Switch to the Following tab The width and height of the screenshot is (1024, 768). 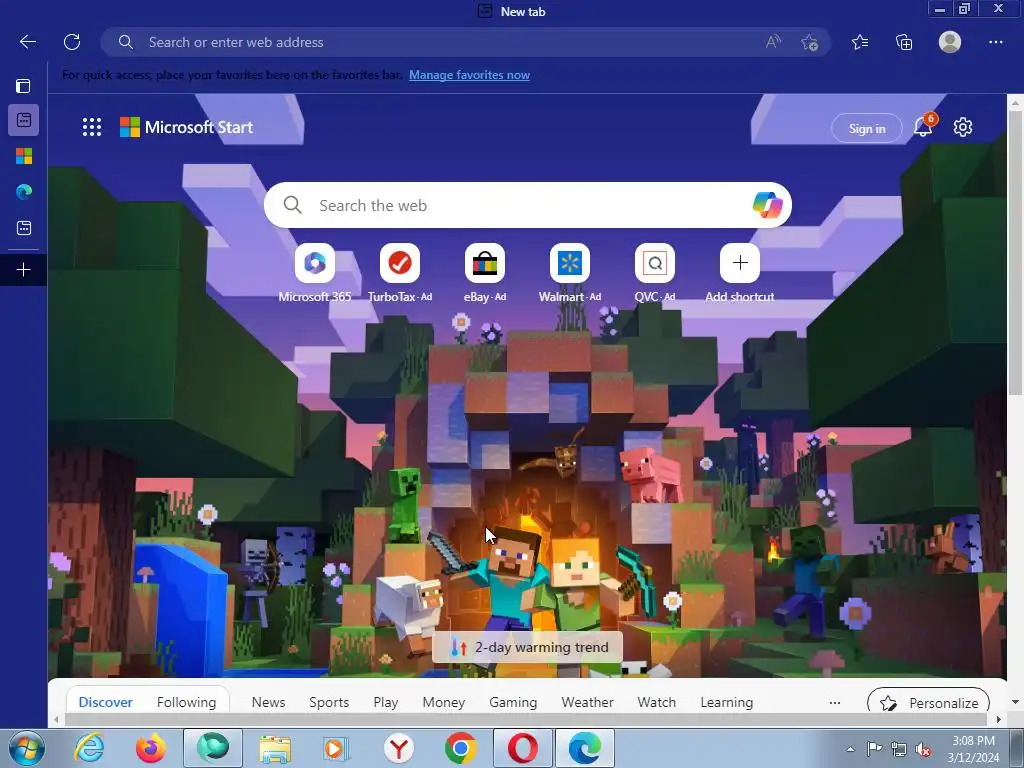coord(186,703)
